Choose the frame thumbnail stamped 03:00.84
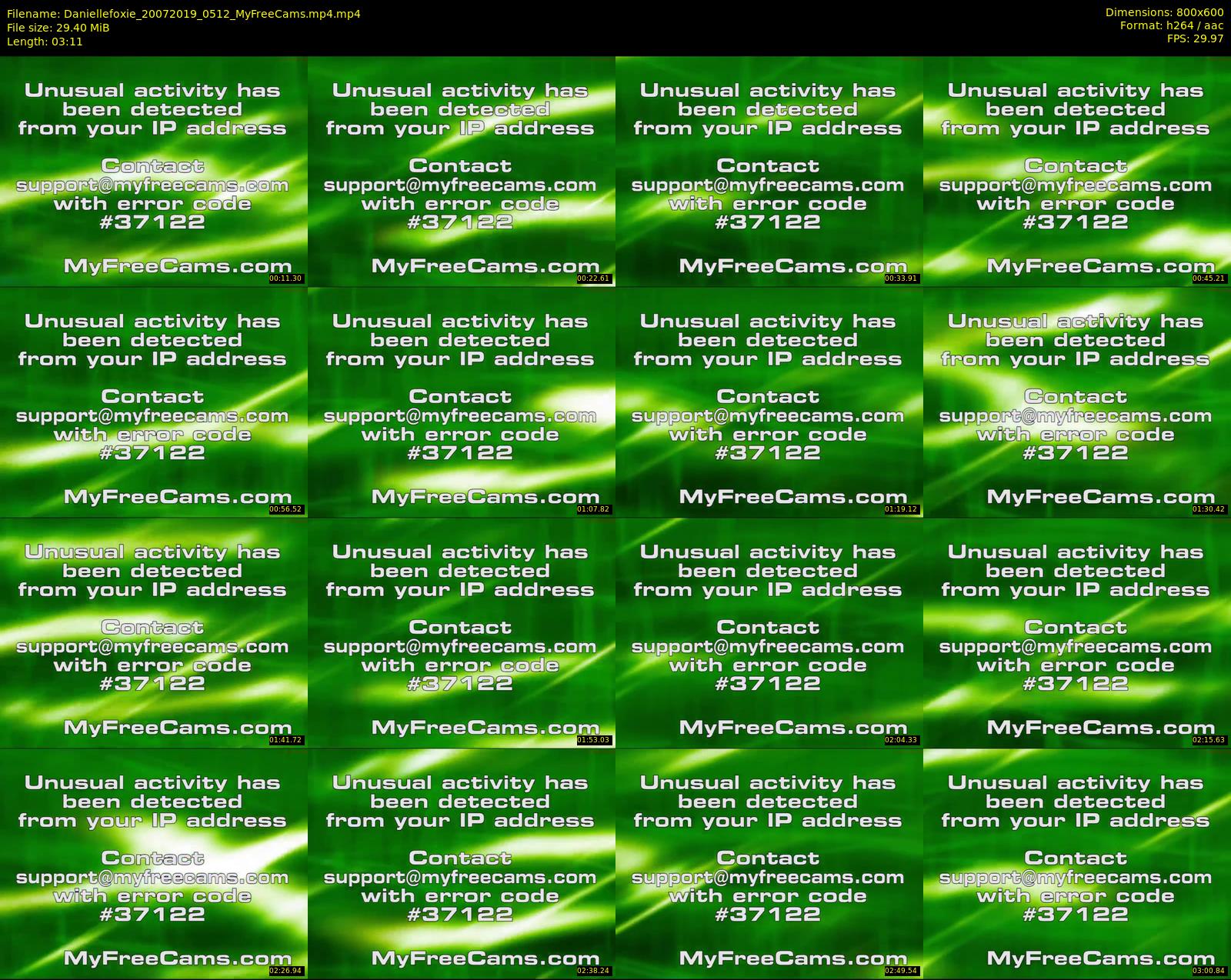The width and height of the screenshot is (1231, 980). point(1077,864)
